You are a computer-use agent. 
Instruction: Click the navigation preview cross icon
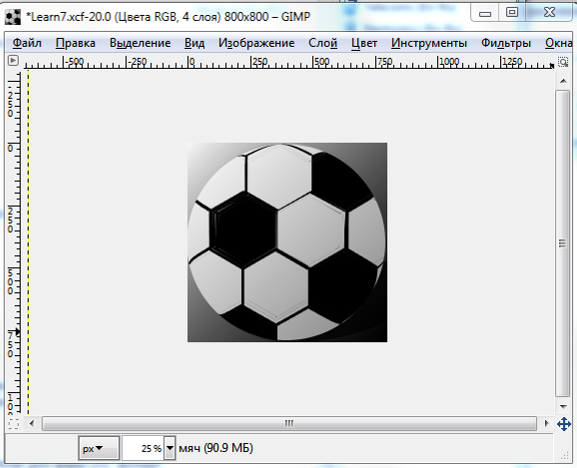tap(563, 424)
